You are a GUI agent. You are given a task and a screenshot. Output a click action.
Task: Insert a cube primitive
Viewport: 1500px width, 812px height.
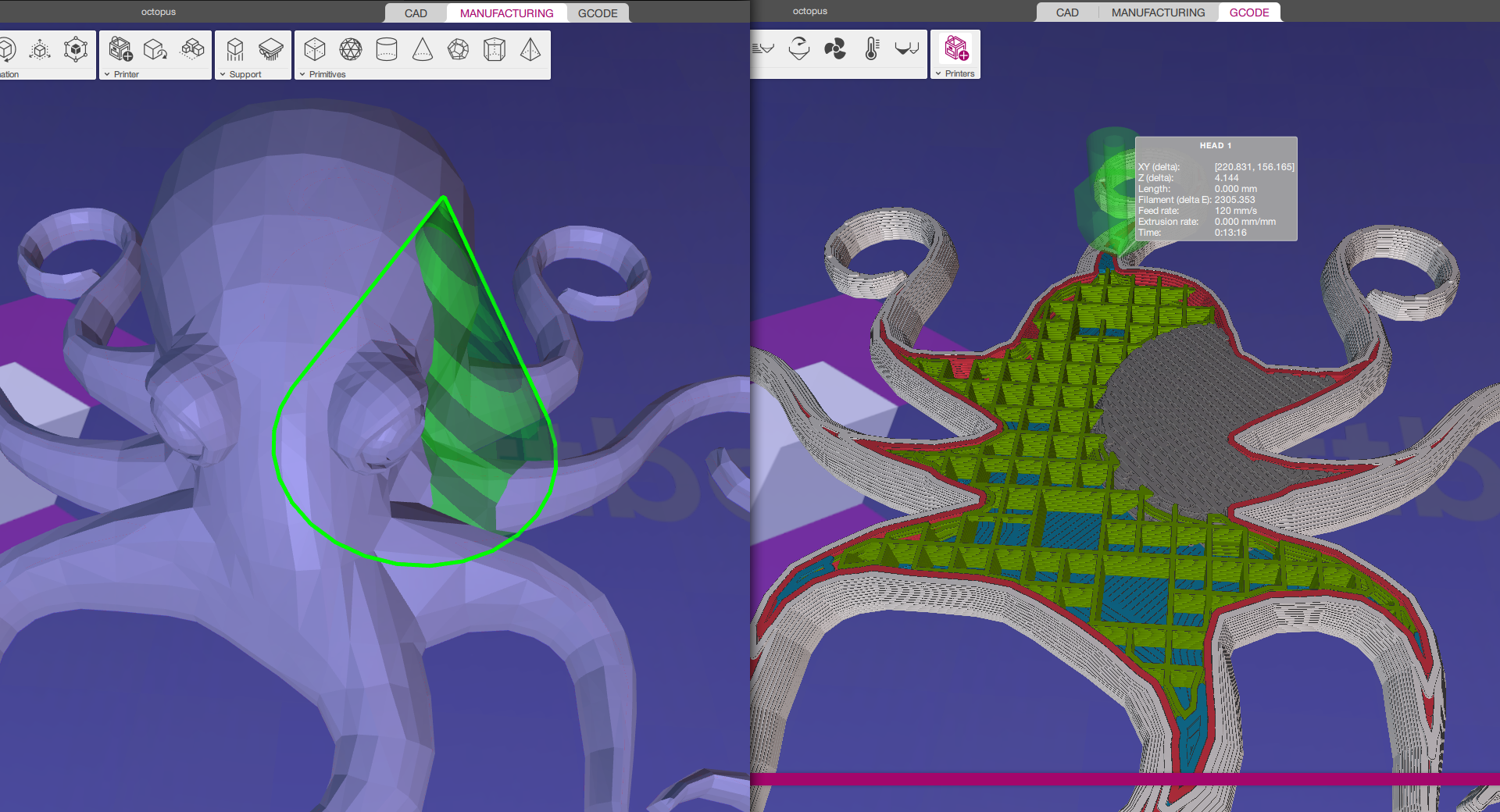tap(315, 49)
